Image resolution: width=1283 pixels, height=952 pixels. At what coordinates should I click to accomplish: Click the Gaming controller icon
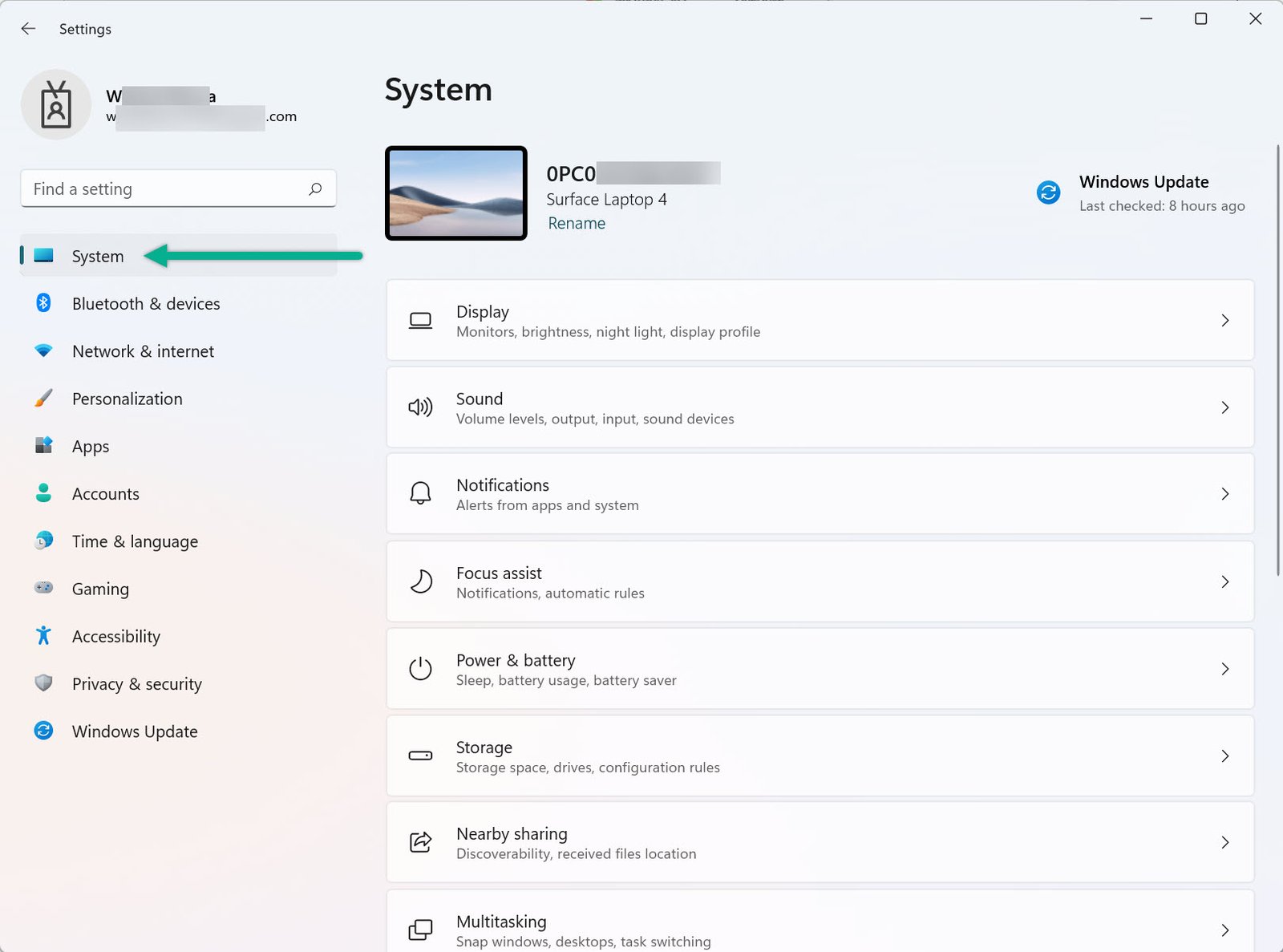43,588
